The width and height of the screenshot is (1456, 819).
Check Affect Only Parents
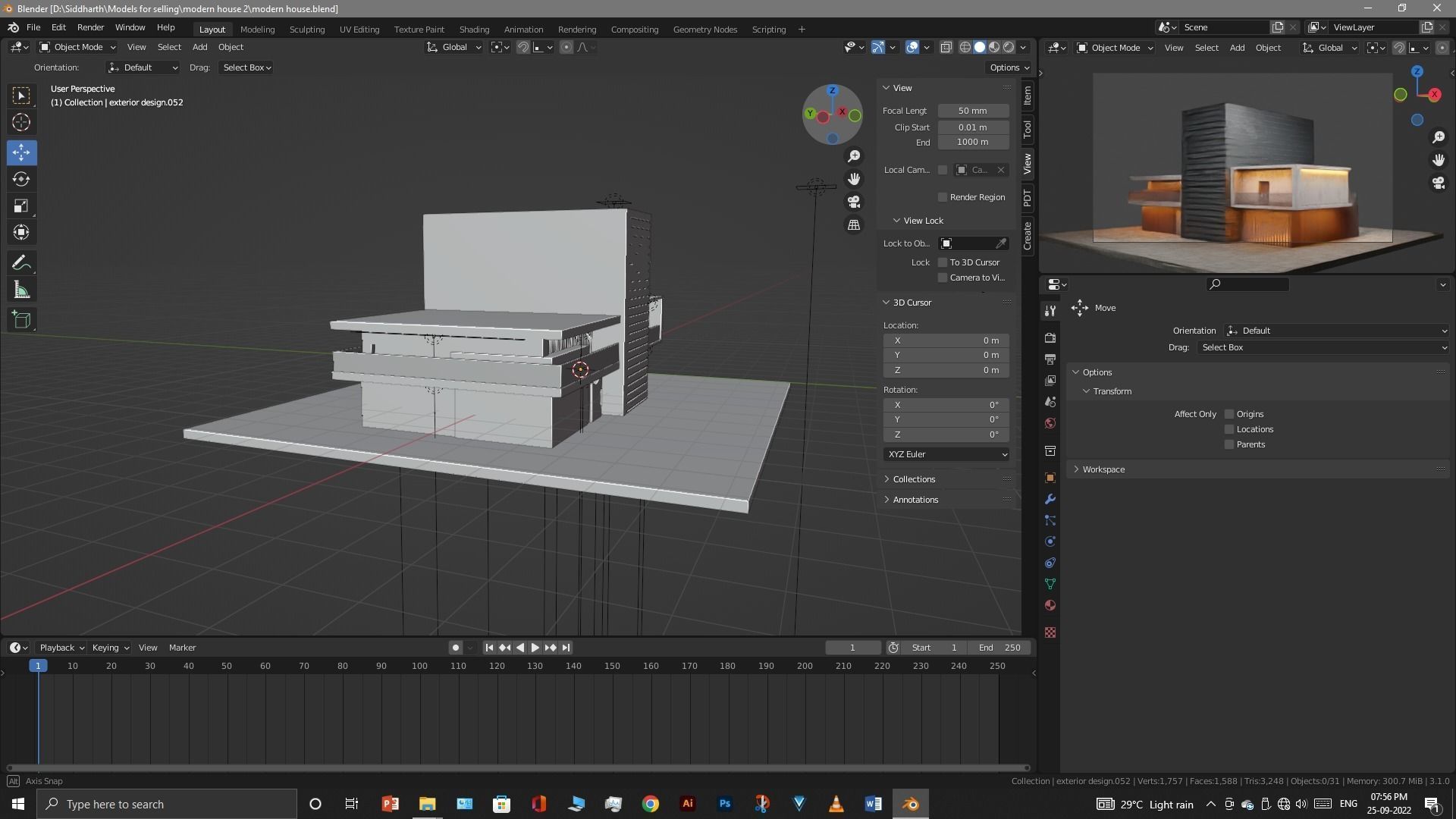coord(1229,444)
